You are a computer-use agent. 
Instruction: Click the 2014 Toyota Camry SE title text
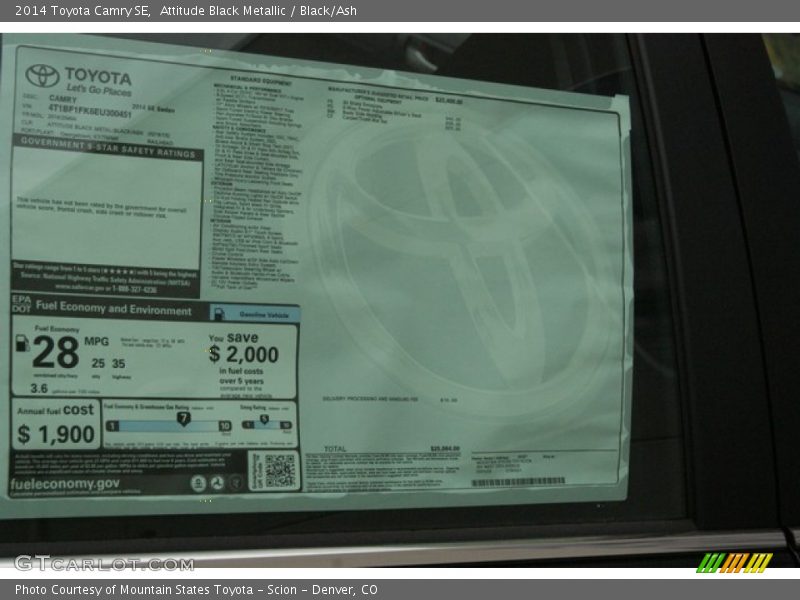tap(82, 10)
